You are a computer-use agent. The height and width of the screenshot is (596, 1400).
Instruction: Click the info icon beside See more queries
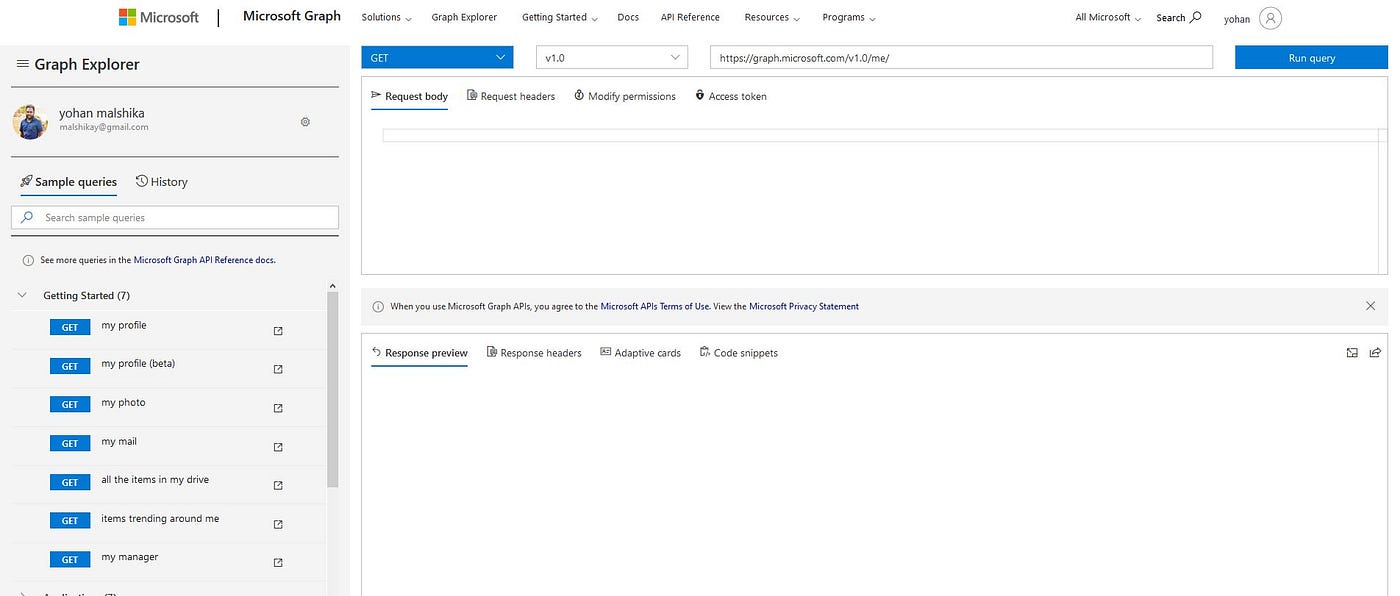[28, 260]
